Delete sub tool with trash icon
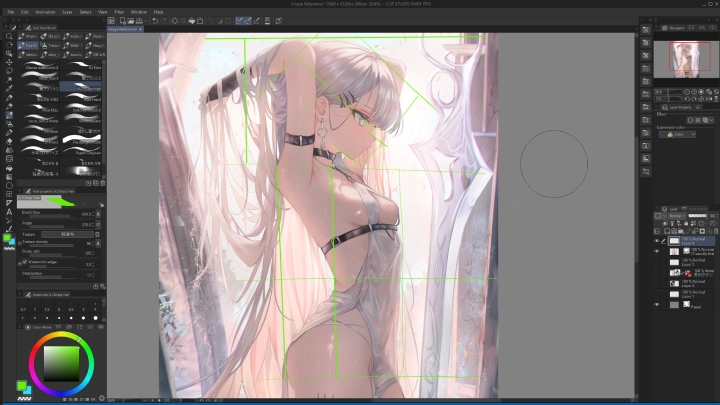The image size is (720, 405). point(103,183)
